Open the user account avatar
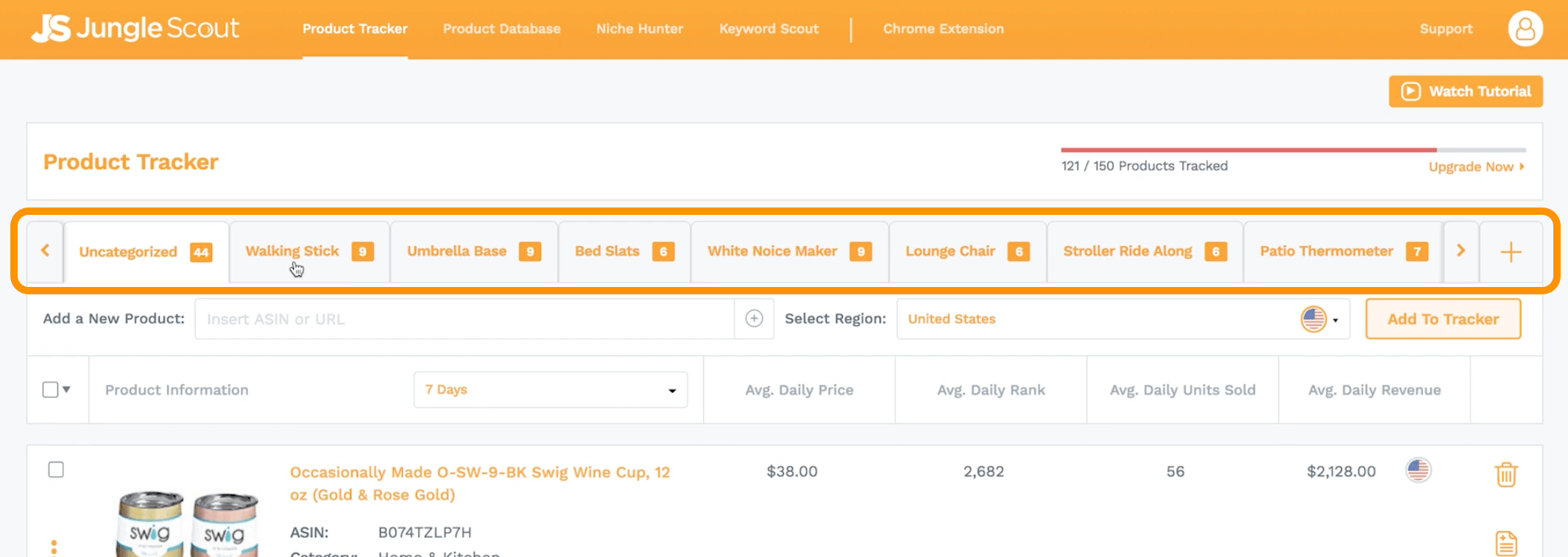Image resolution: width=1568 pixels, height=557 pixels. tap(1525, 29)
